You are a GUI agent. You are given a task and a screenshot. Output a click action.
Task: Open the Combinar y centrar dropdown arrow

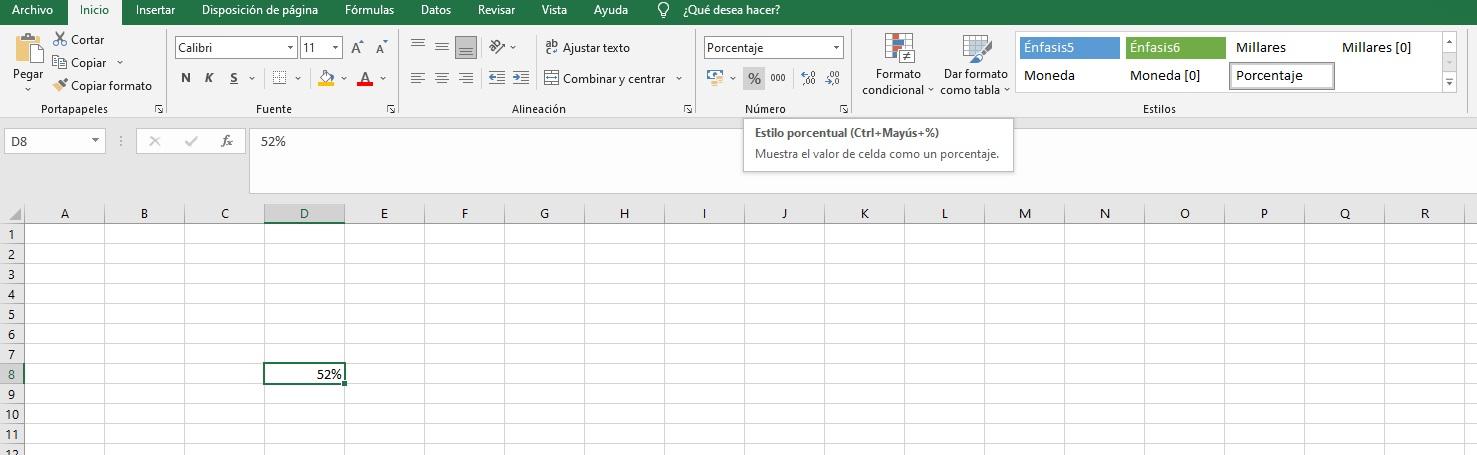(x=679, y=78)
